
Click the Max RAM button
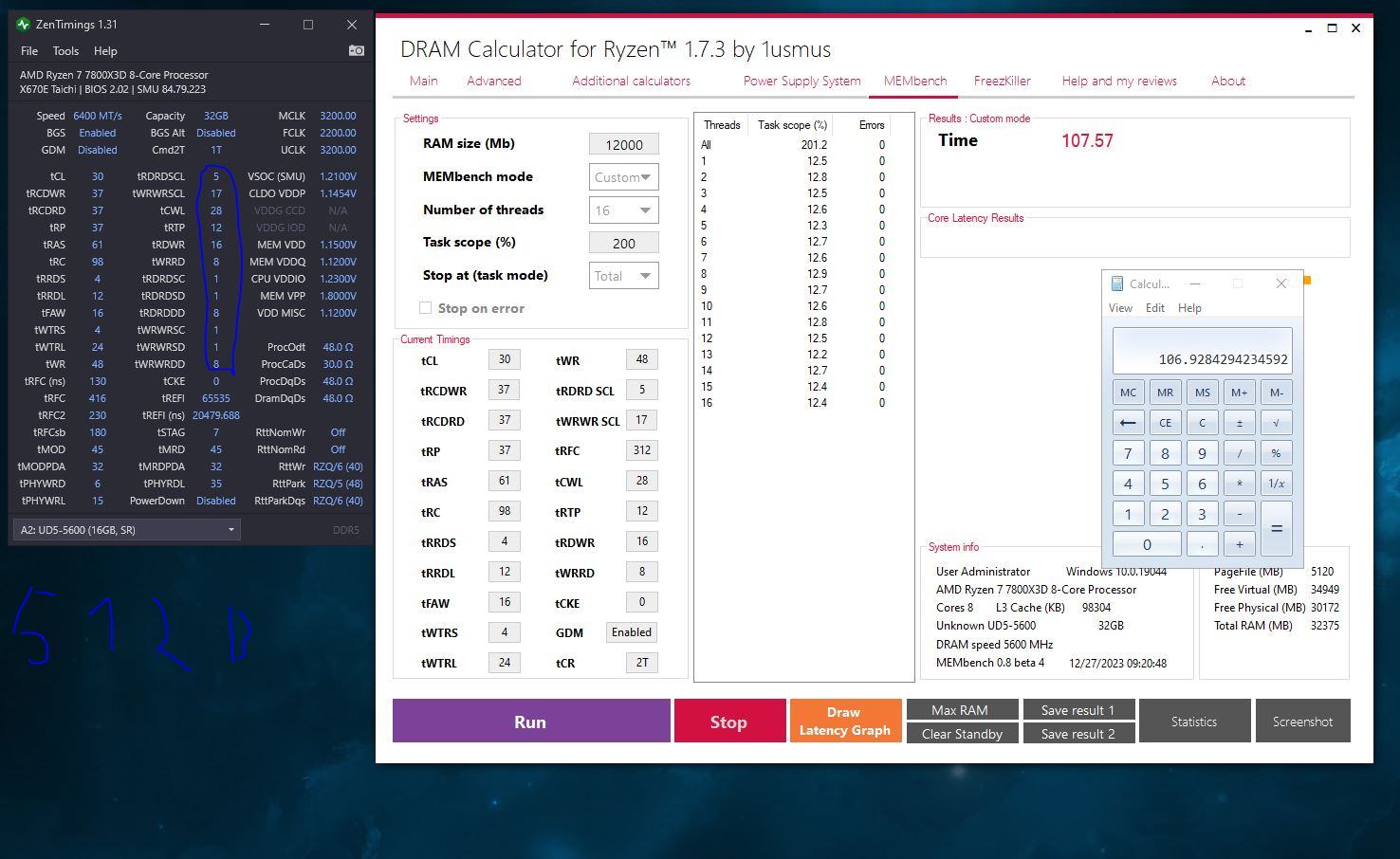pyautogui.click(x=962, y=709)
